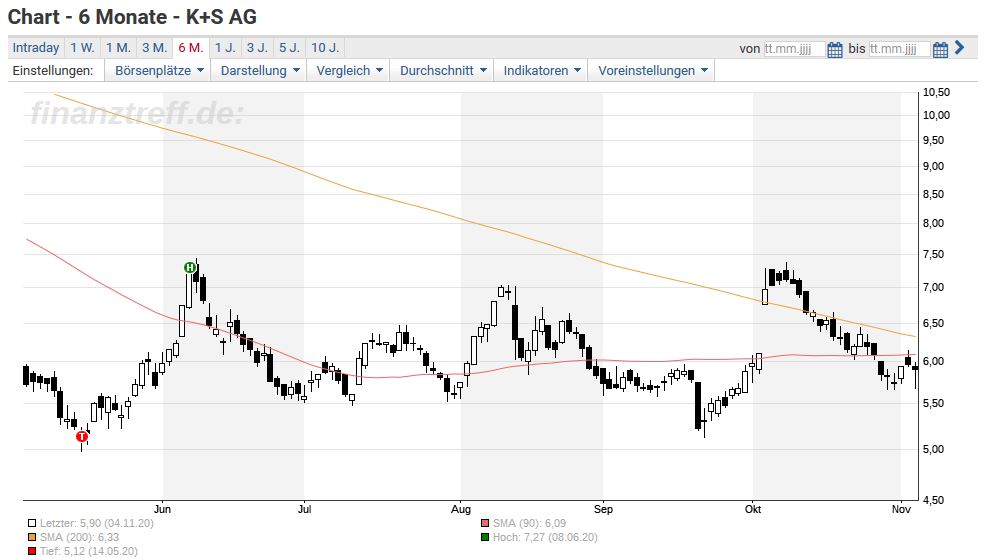989x560 pixels.
Task: Open the 'von' date calendar picker icon
Action: (834, 49)
